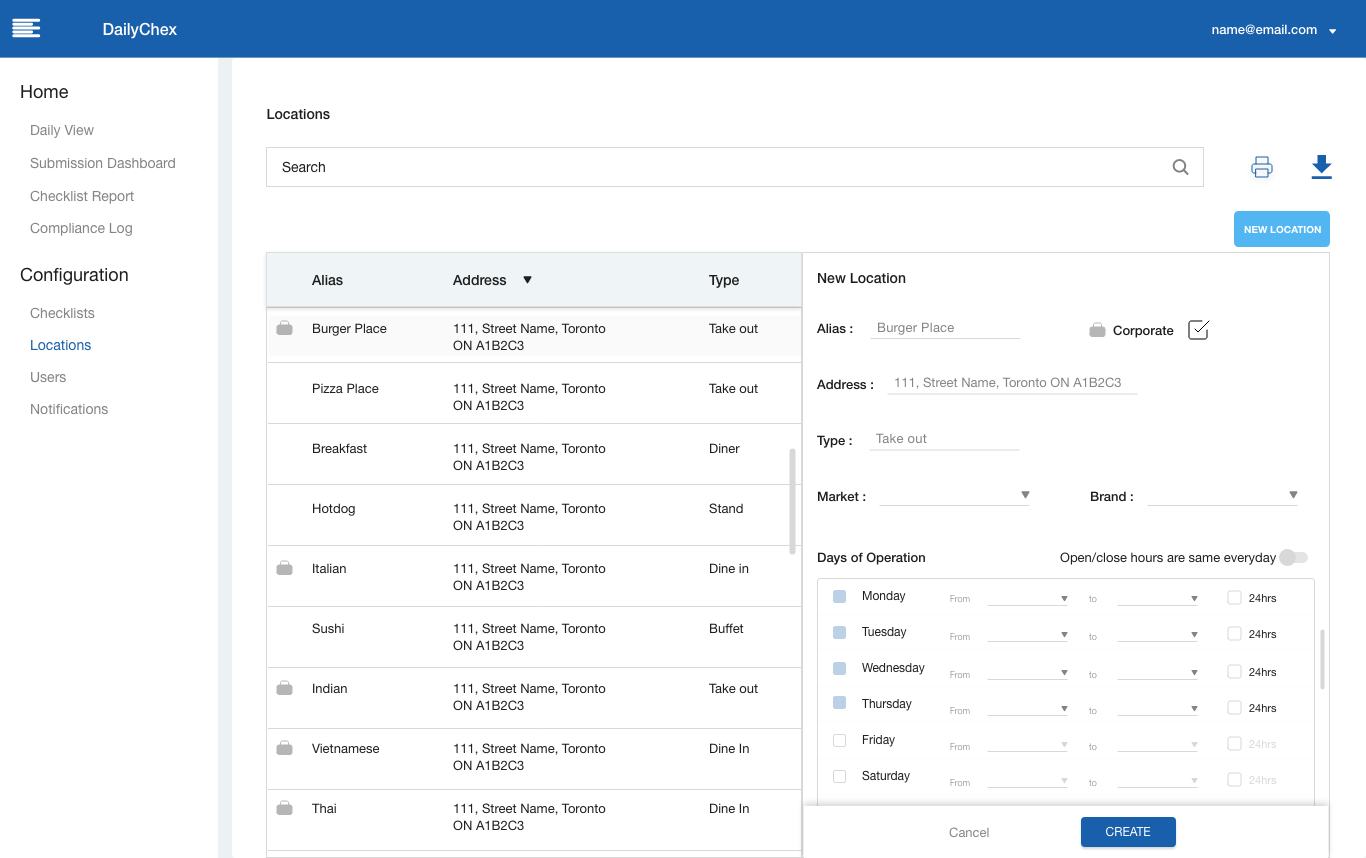Uncheck the Monday checkbox

coord(840,596)
